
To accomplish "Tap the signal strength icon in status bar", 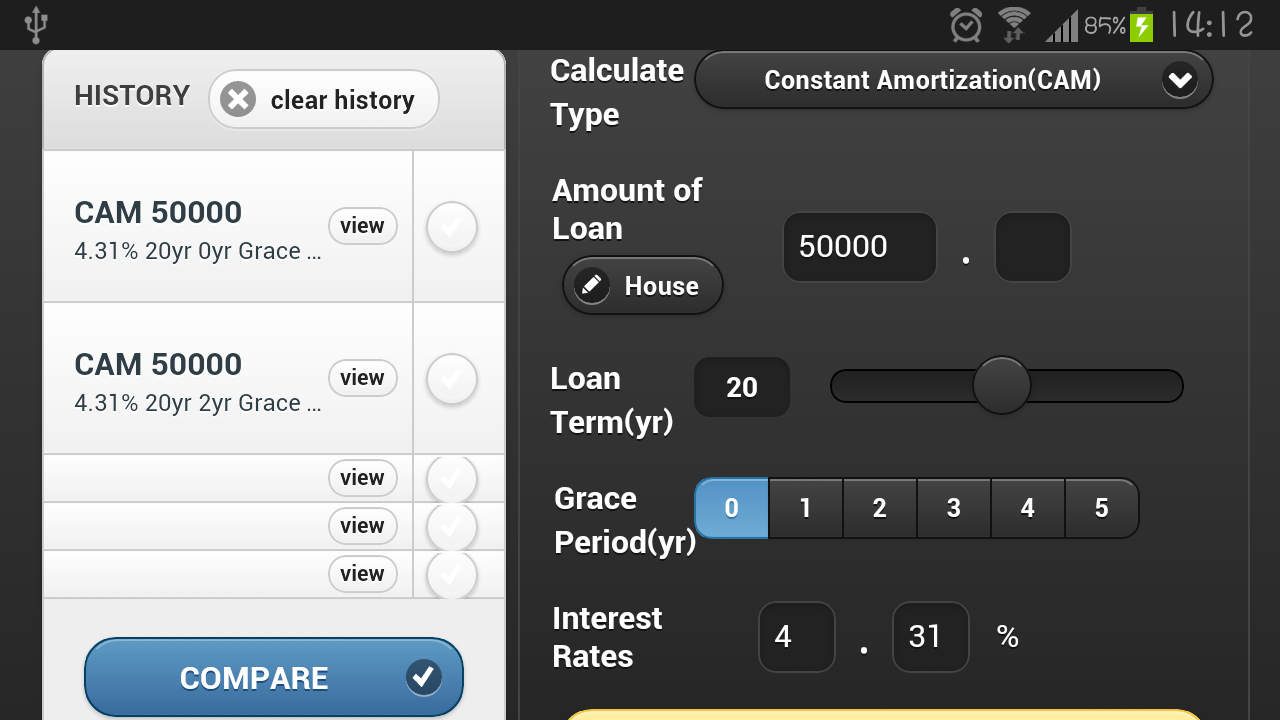I will click(1062, 27).
